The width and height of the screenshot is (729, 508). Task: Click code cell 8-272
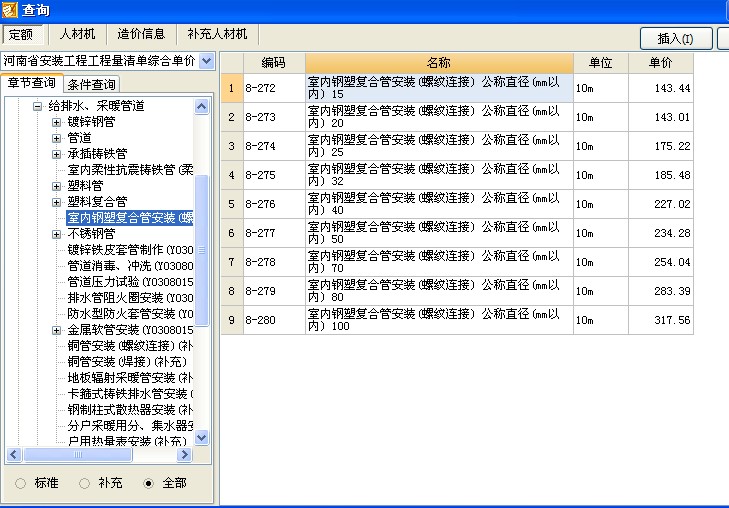tap(274, 88)
